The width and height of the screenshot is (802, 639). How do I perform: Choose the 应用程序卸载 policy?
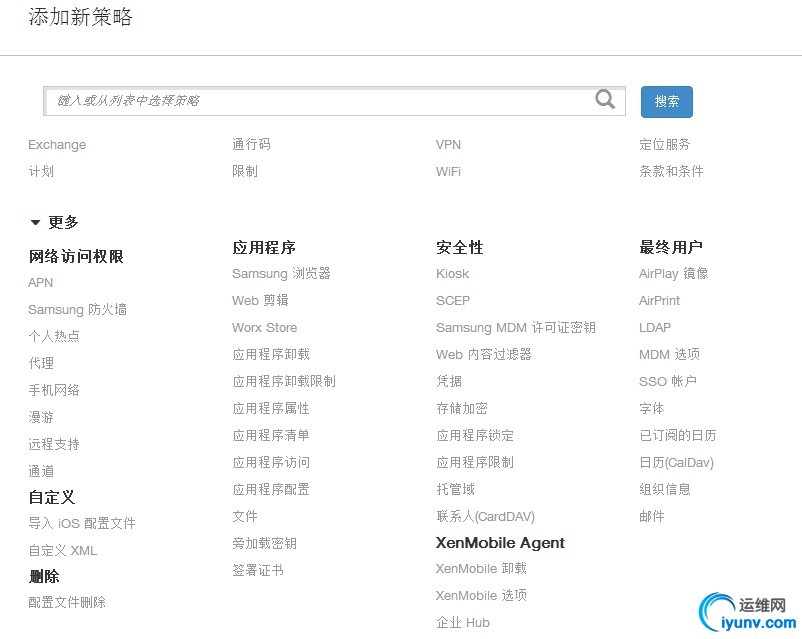click(271, 354)
